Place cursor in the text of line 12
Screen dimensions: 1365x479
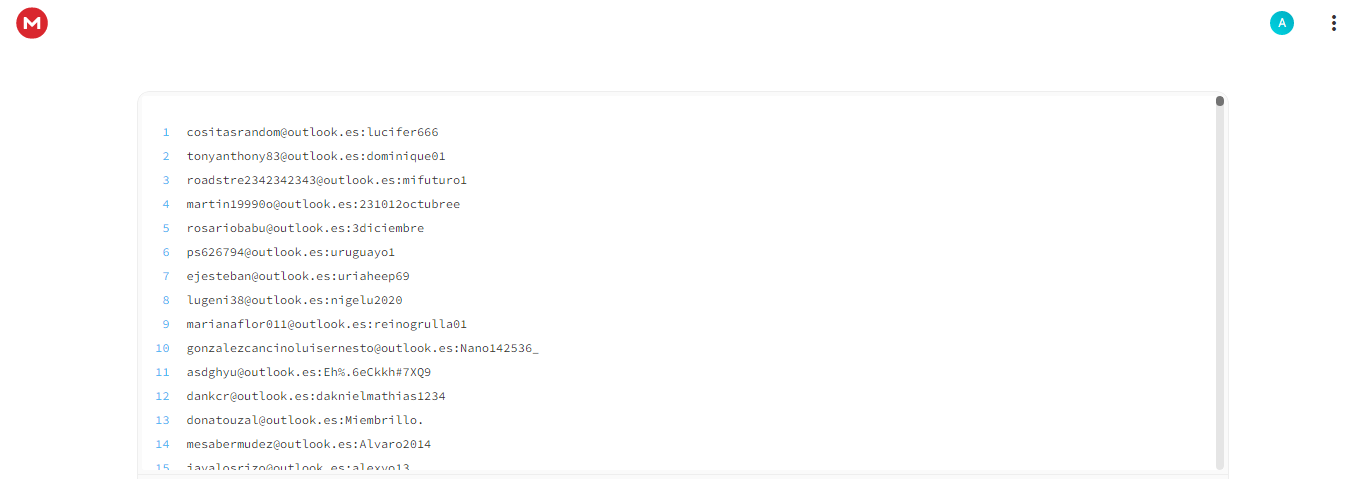(316, 396)
